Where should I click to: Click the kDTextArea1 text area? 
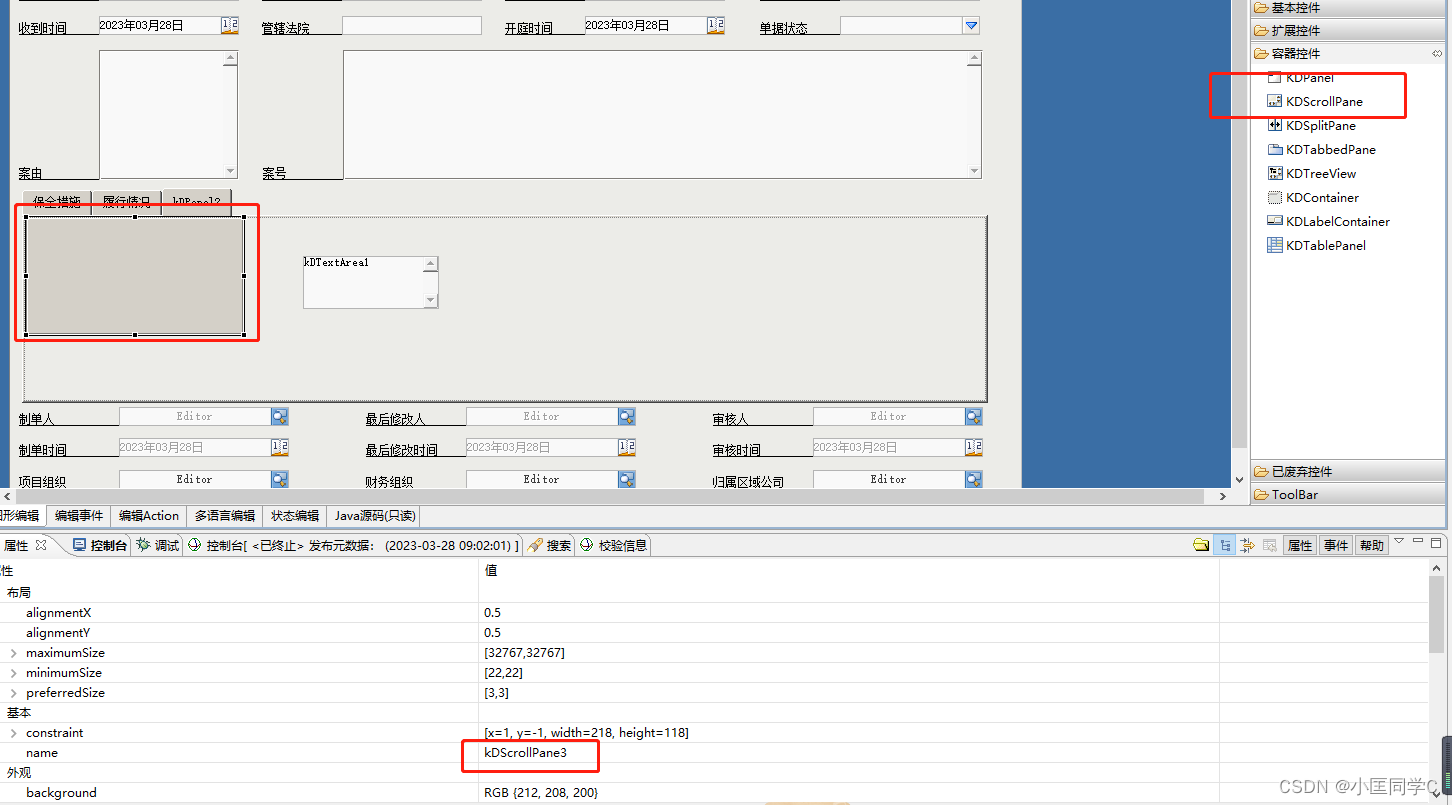(x=371, y=282)
